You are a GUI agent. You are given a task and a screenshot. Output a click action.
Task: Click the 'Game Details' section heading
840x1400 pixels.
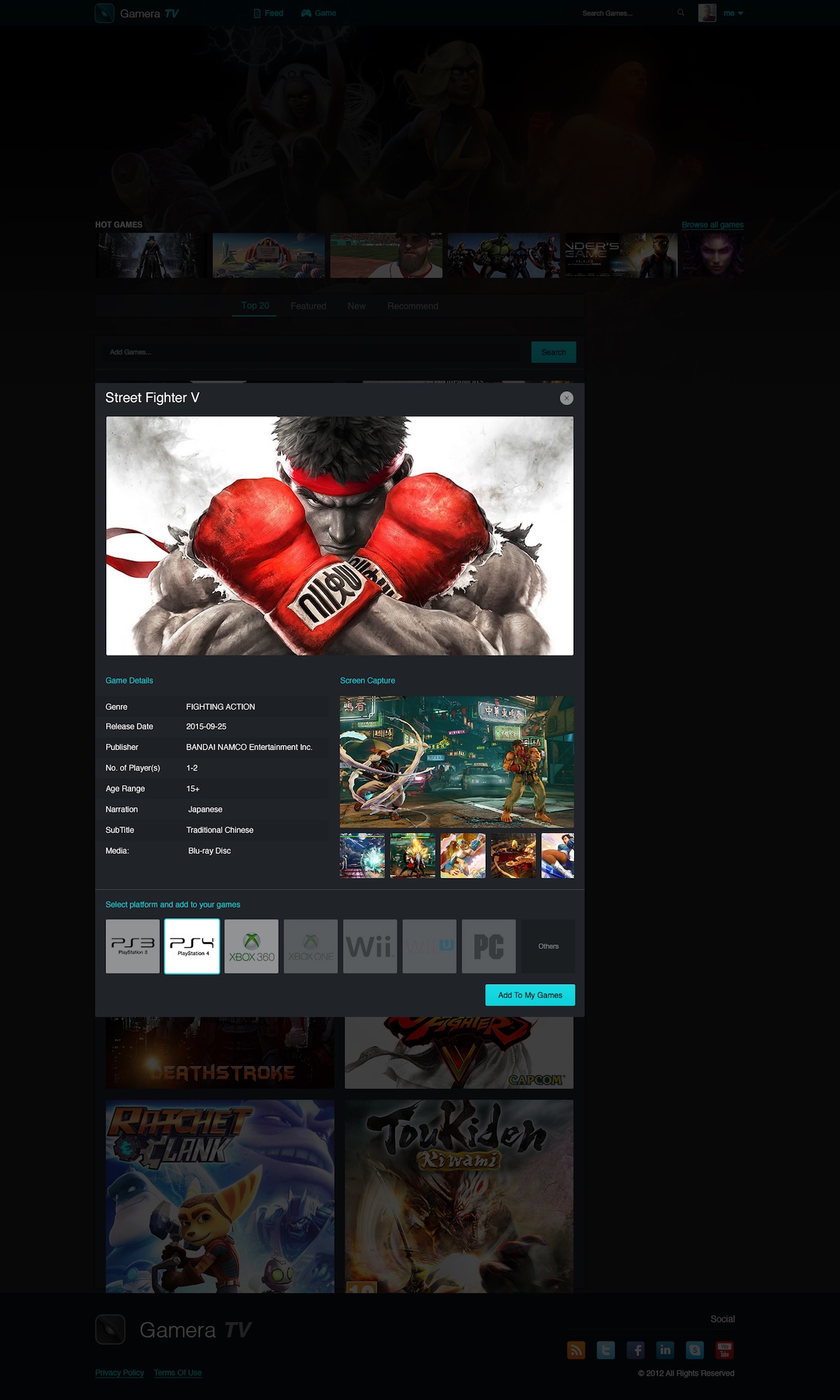(x=129, y=681)
